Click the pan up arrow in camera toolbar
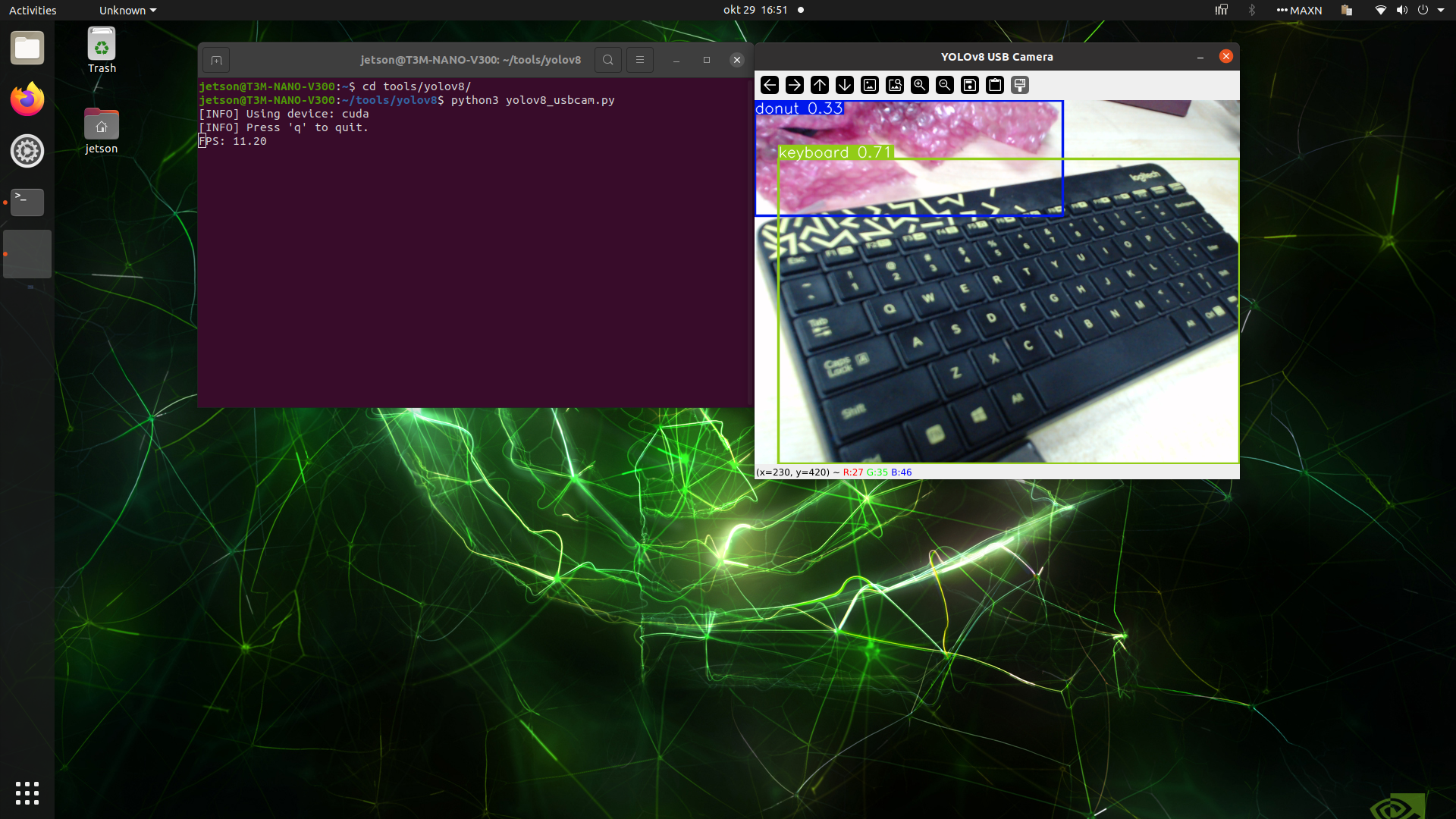This screenshot has width=1456, height=819. (x=820, y=85)
